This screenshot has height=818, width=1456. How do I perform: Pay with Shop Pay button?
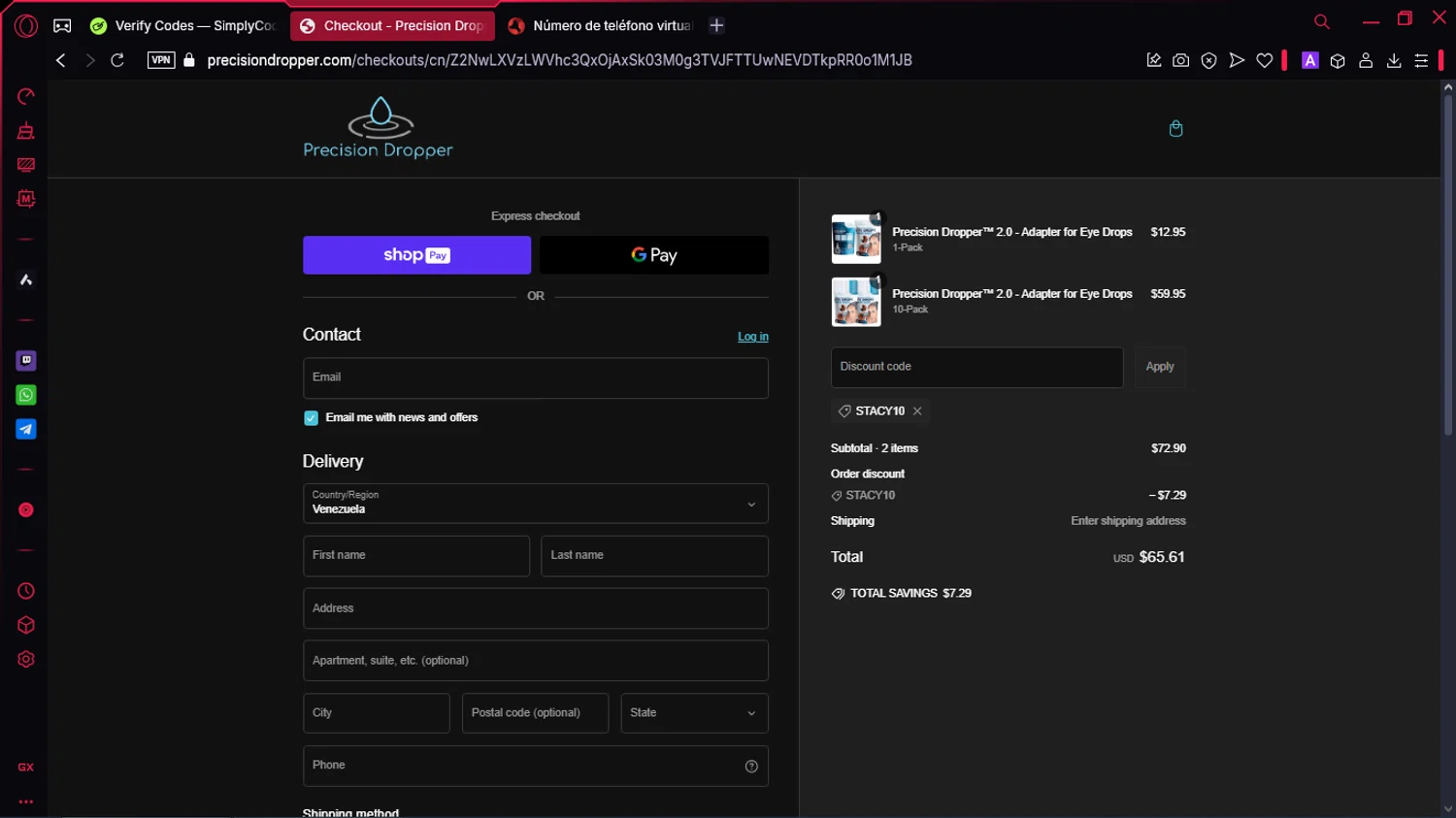click(x=416, y=255)
